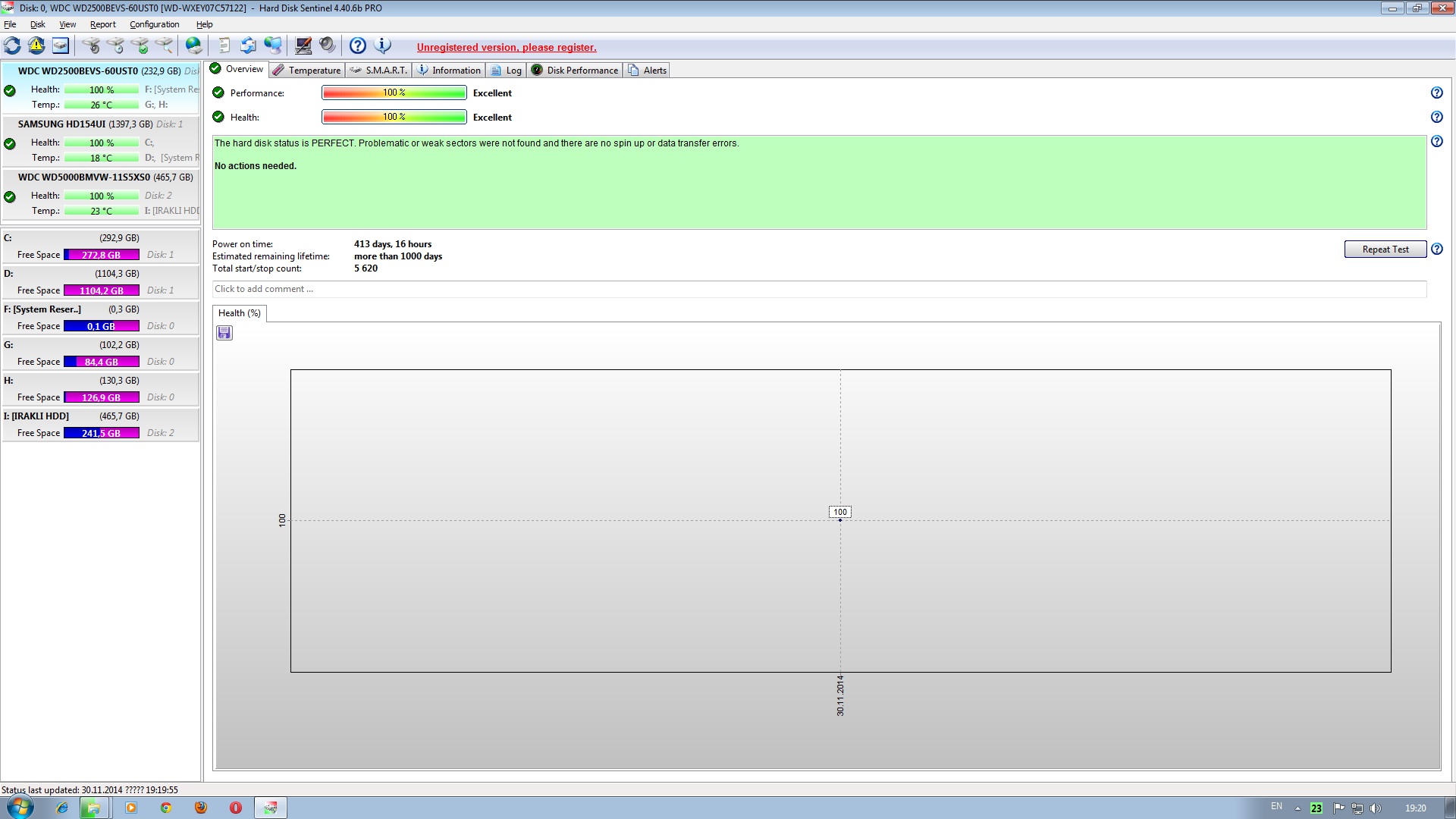This screenshot has height=819, width=1456.
Task: Click the yellow warning alert toolbar icon
Action: coord(36,45)
